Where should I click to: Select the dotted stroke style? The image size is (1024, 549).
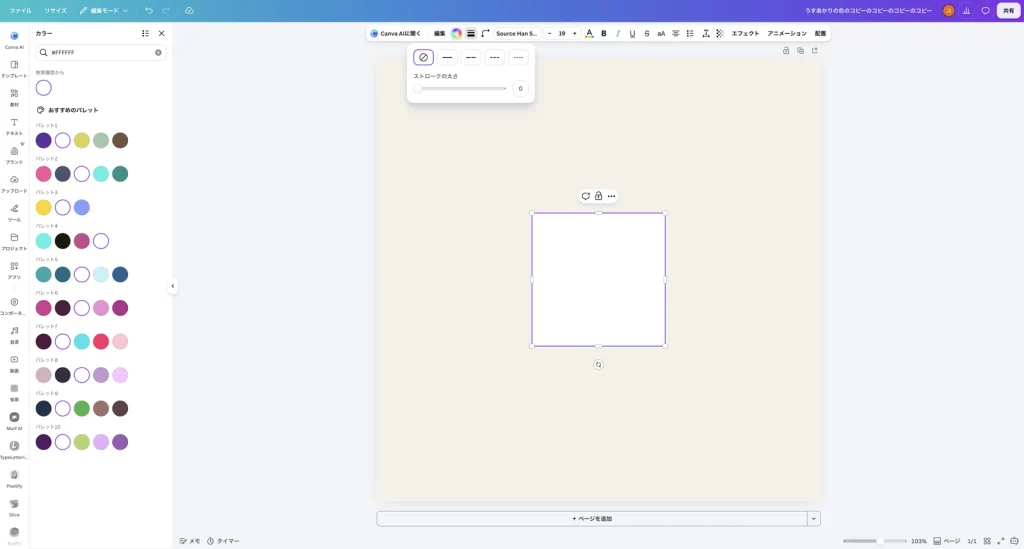pos(519,57)
